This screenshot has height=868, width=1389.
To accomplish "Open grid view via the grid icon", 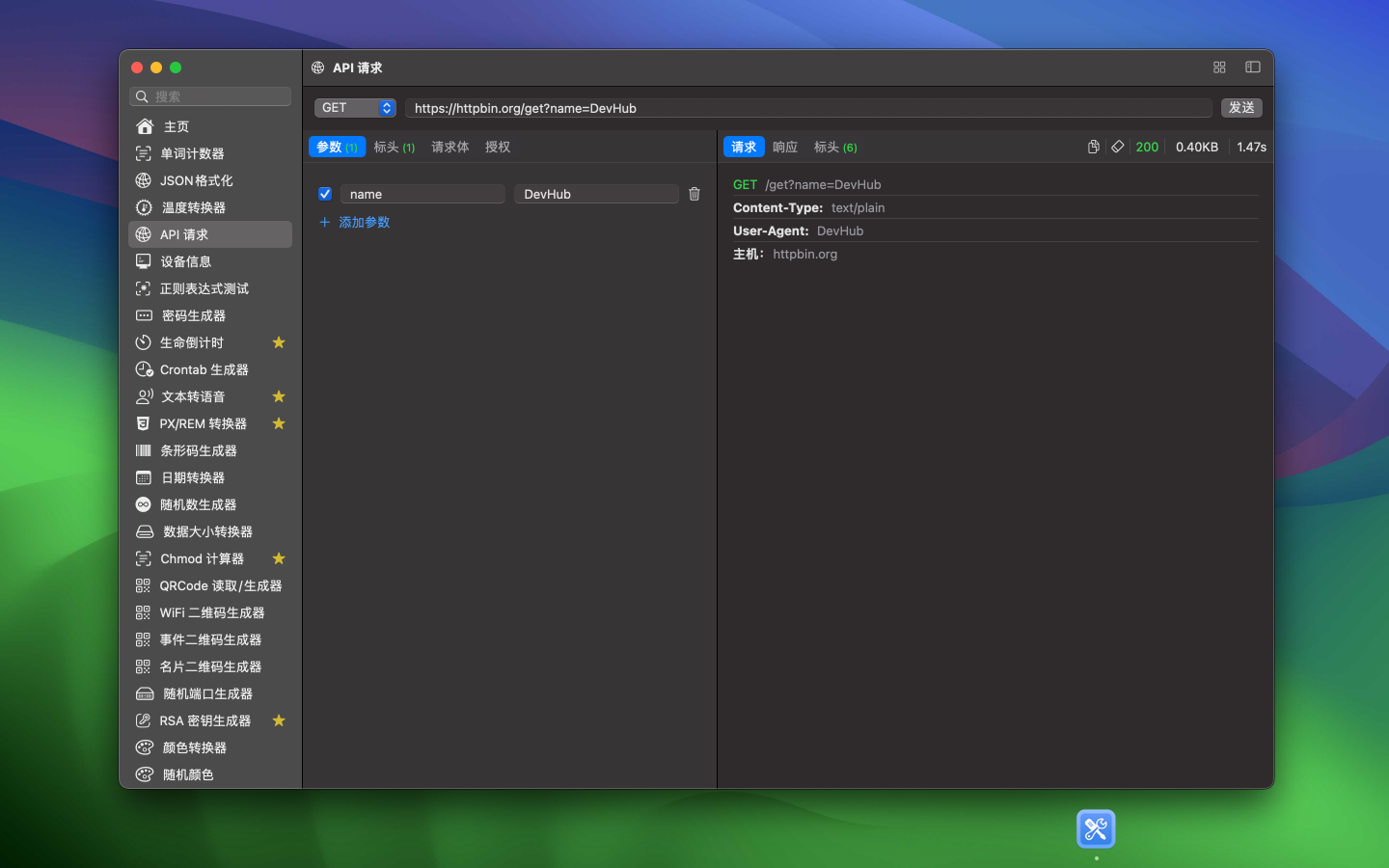I will pyautogui.click(x=1219, y=68).
